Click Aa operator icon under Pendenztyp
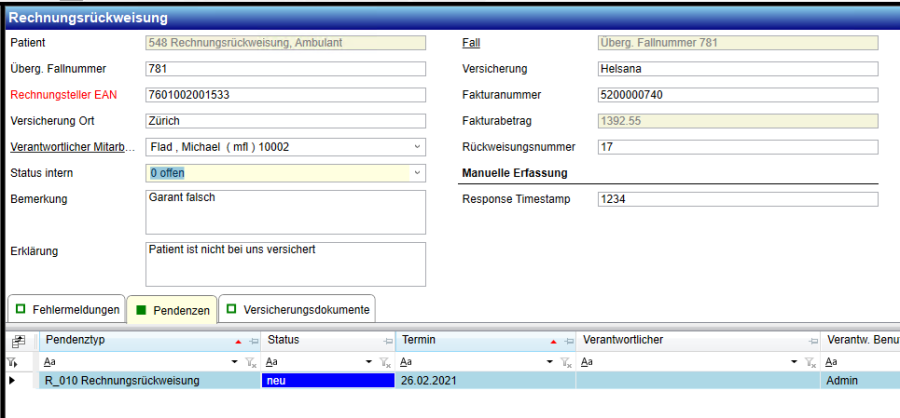Screen dimensions: 900x418 point(49,362)
